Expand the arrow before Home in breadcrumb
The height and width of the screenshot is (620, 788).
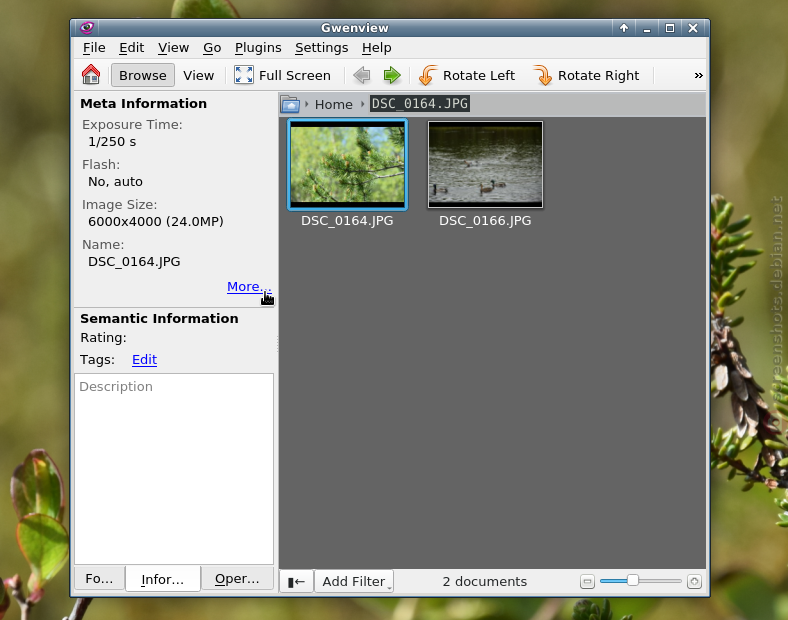click(307, 104)
